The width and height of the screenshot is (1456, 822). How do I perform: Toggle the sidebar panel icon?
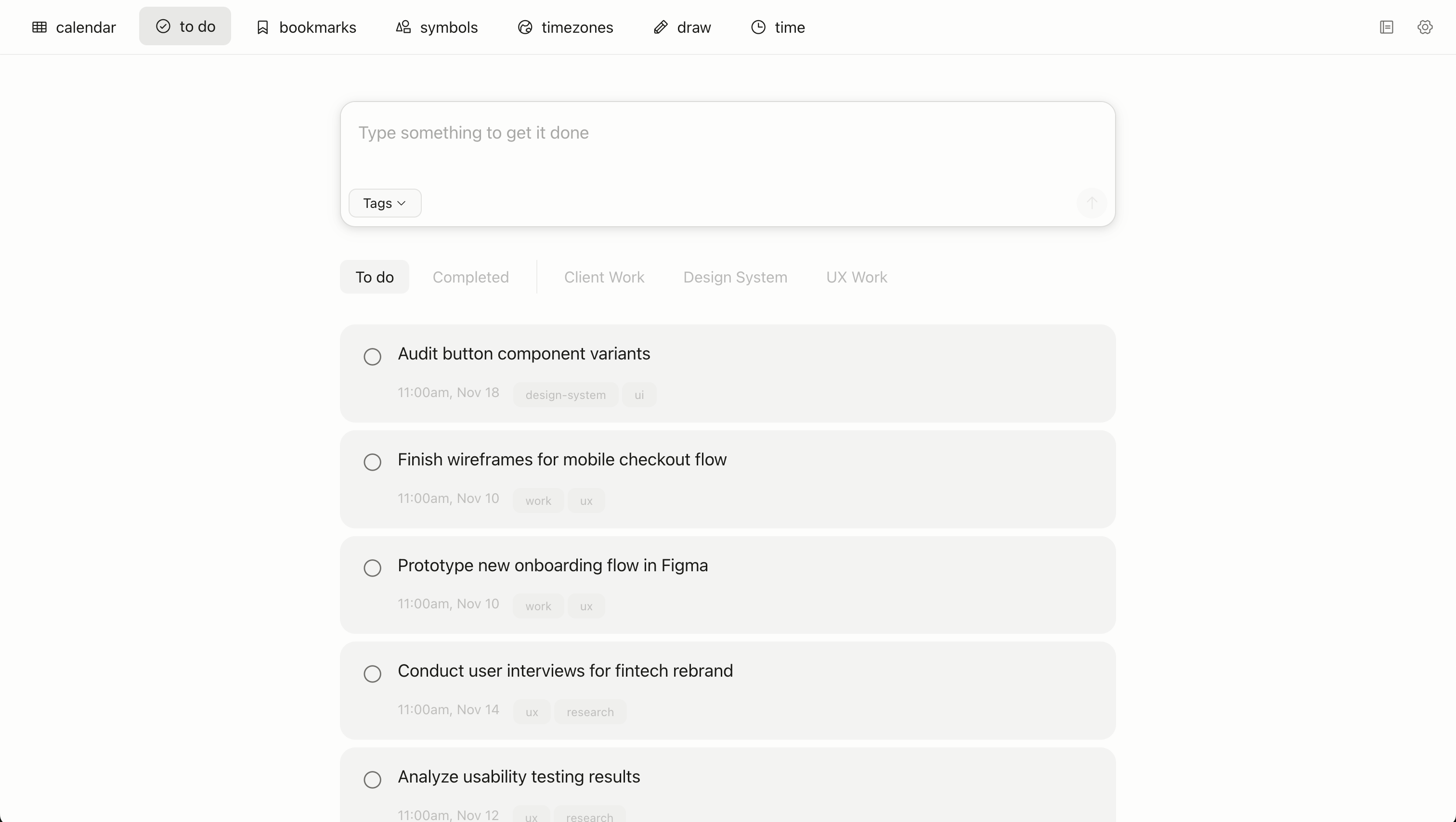tap(1387, 27)
